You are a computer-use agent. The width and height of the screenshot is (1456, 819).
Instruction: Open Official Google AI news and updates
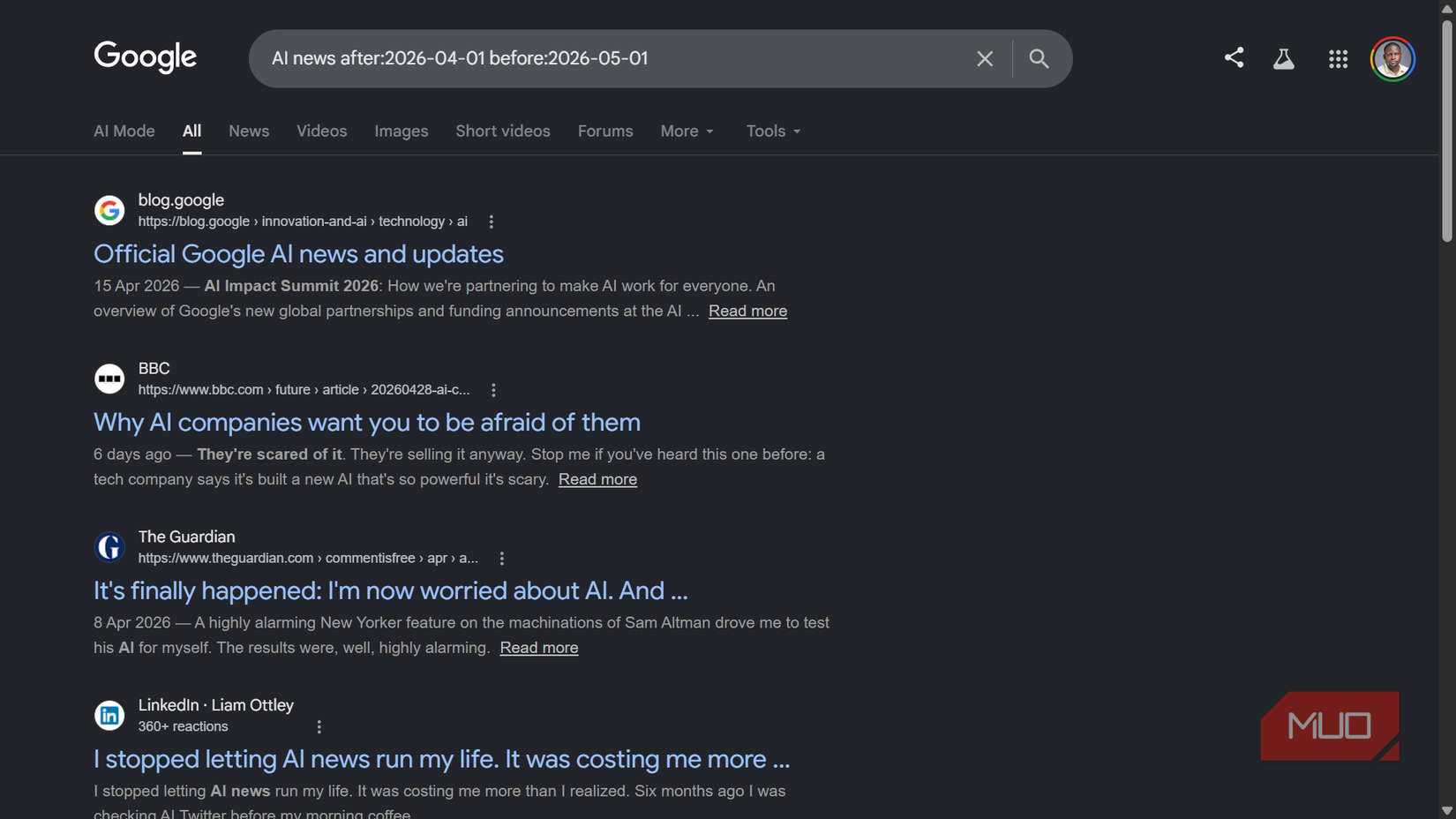(x=298, y=254)
